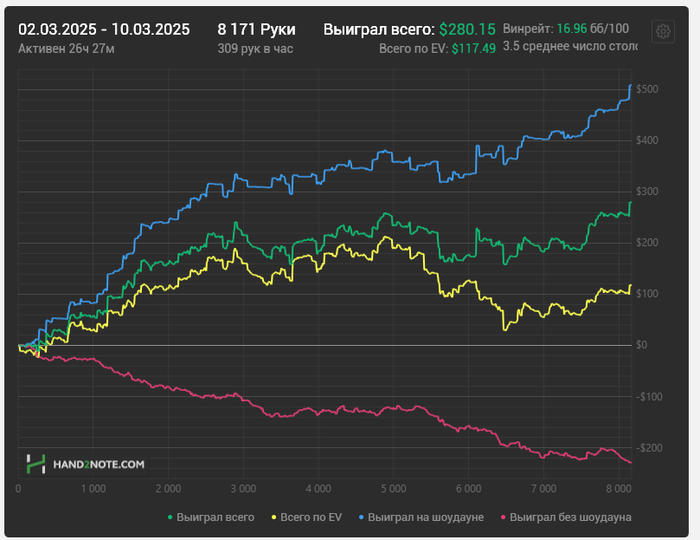
Task: Click the 1 000 x-axis label
Action: (93, 489)
